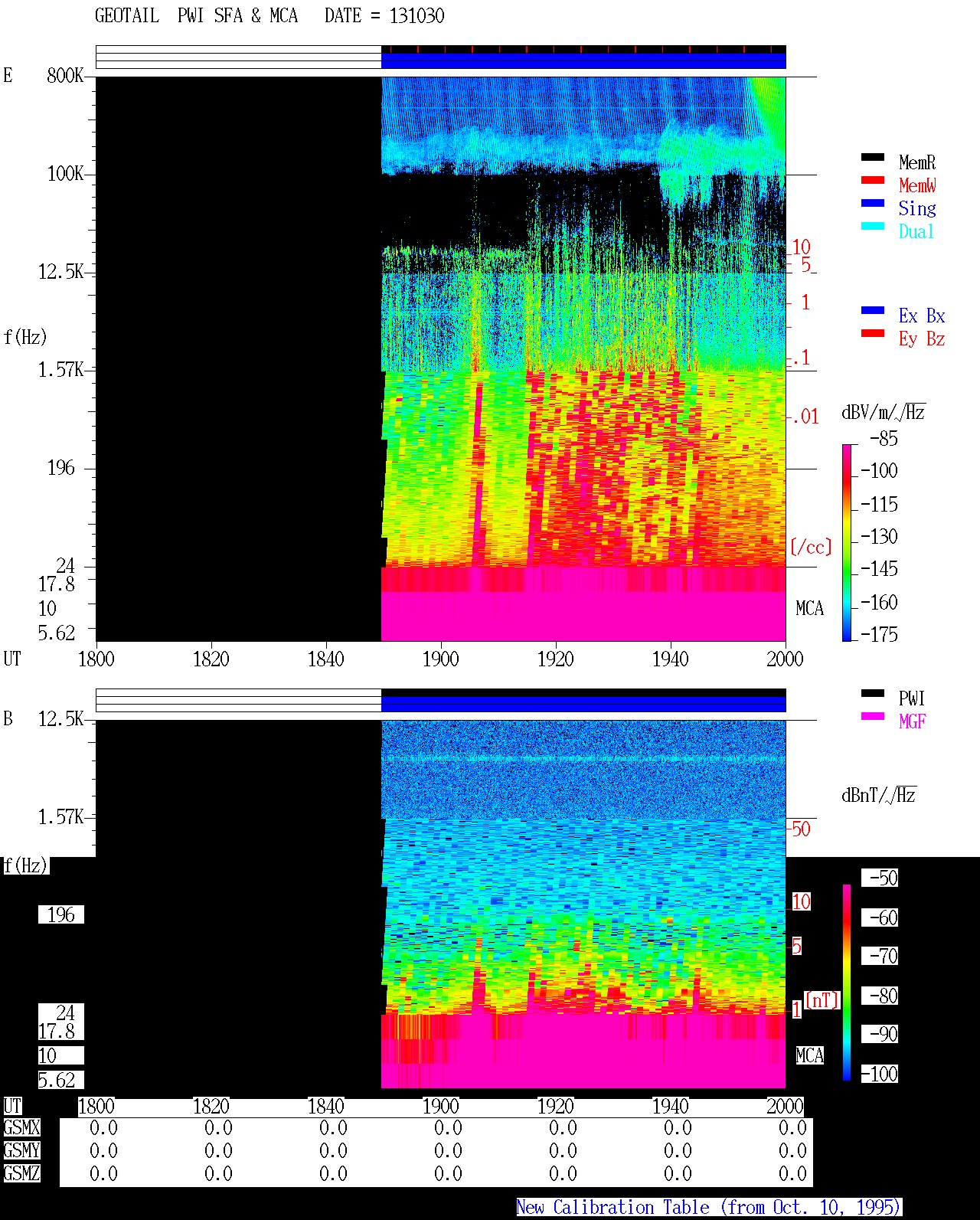Click the 1940 time label under E spectrogram

670,659
